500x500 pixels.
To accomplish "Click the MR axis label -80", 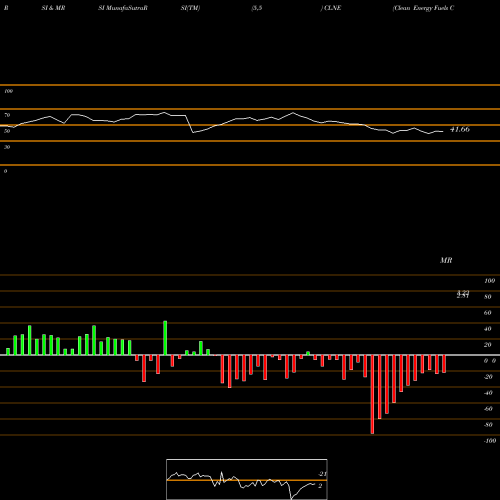I will tap(488, 425).
